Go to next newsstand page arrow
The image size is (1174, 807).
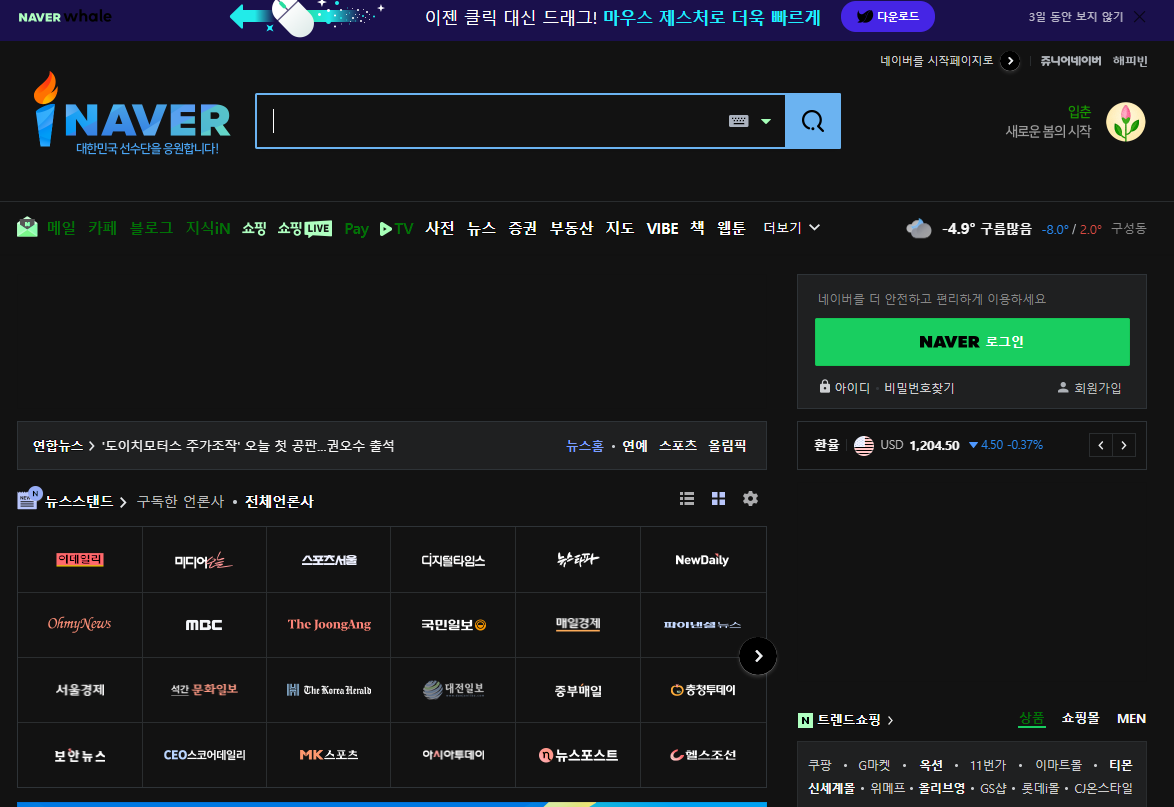[758, 657]
